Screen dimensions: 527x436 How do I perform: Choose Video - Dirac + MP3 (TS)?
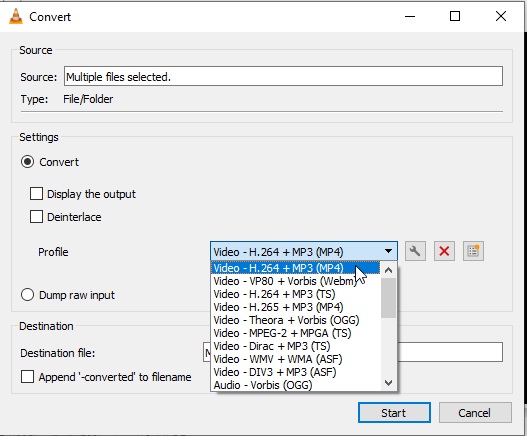click(296, 346)
